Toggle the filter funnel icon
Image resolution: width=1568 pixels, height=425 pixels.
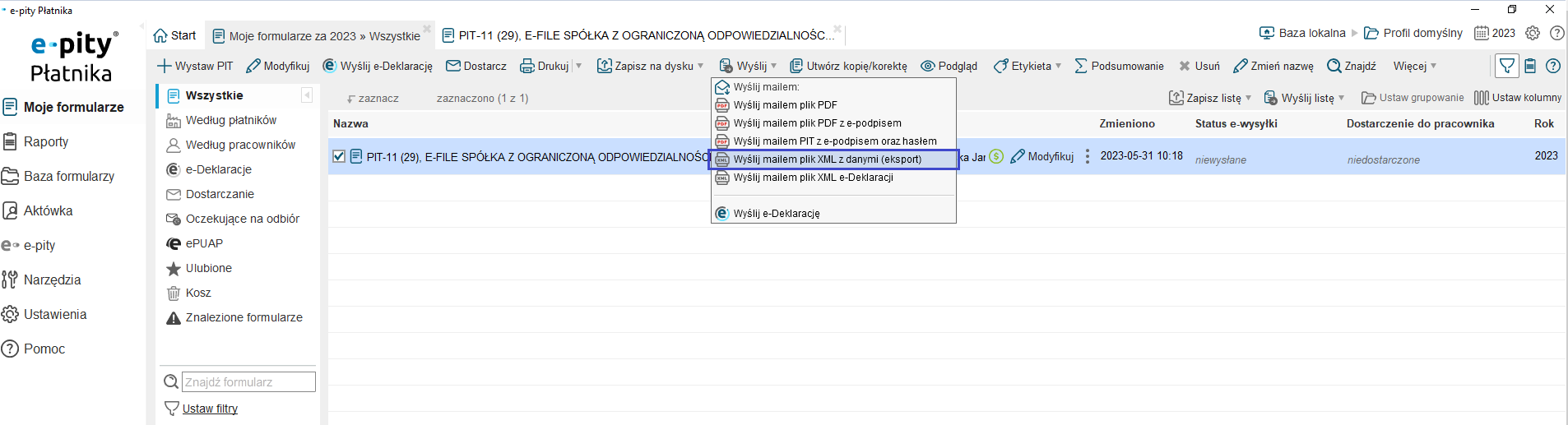[1507, 66]
